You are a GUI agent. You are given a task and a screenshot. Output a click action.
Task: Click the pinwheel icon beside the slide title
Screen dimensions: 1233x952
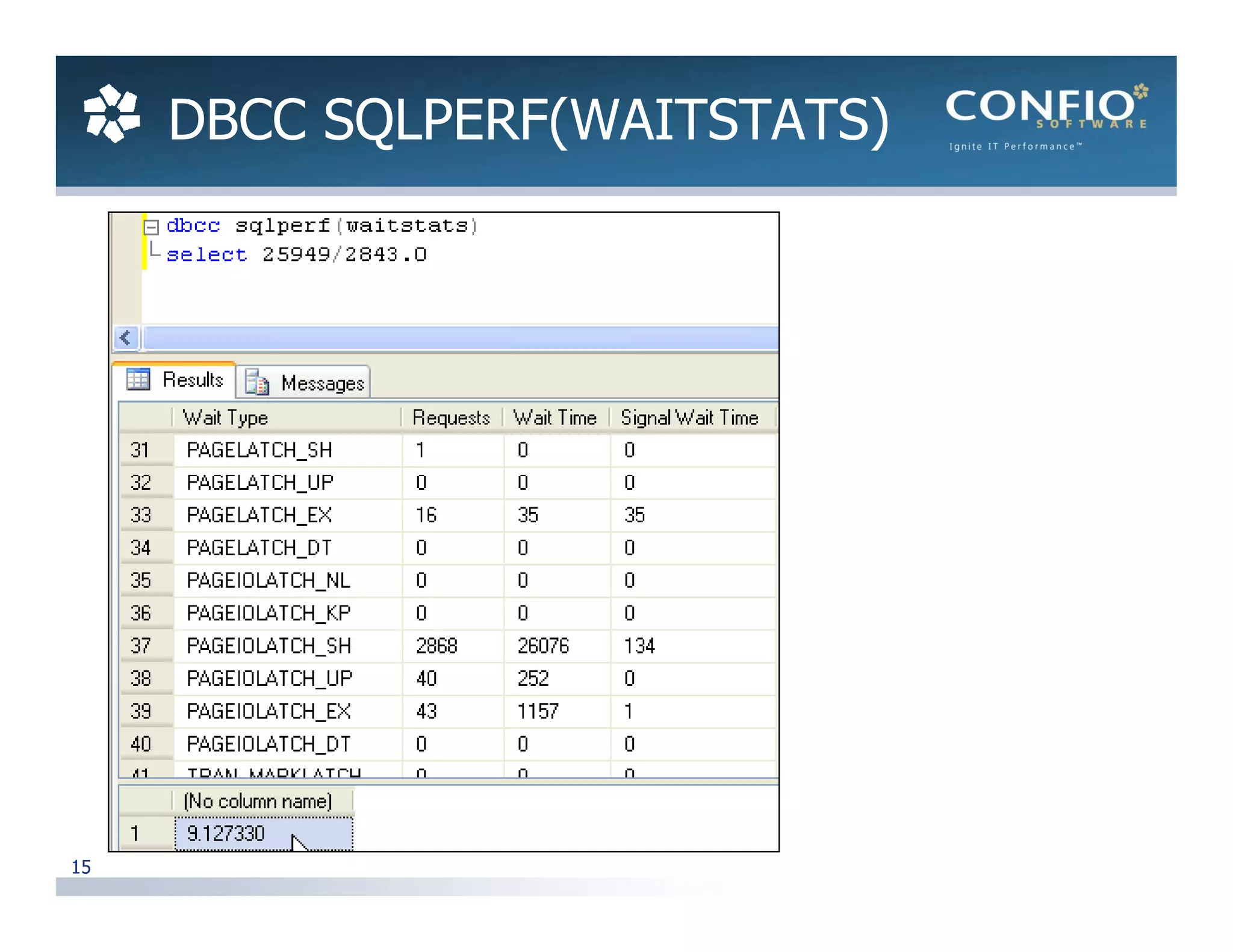[x=112, y=114]
